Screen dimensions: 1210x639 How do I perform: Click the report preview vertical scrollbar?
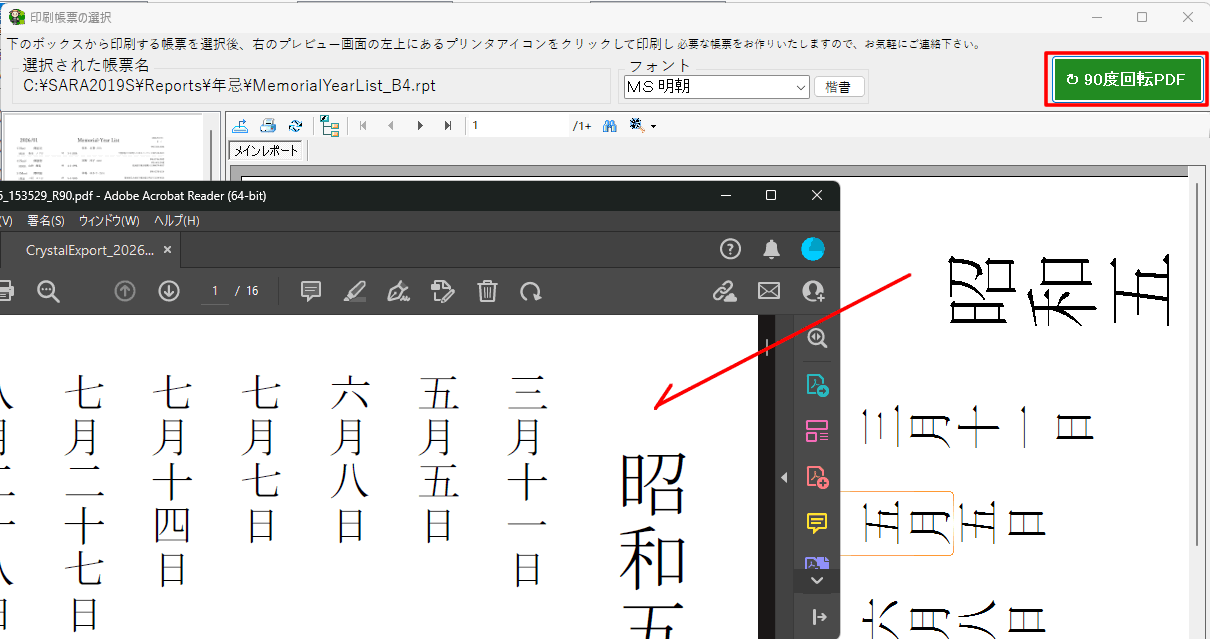1195,400
